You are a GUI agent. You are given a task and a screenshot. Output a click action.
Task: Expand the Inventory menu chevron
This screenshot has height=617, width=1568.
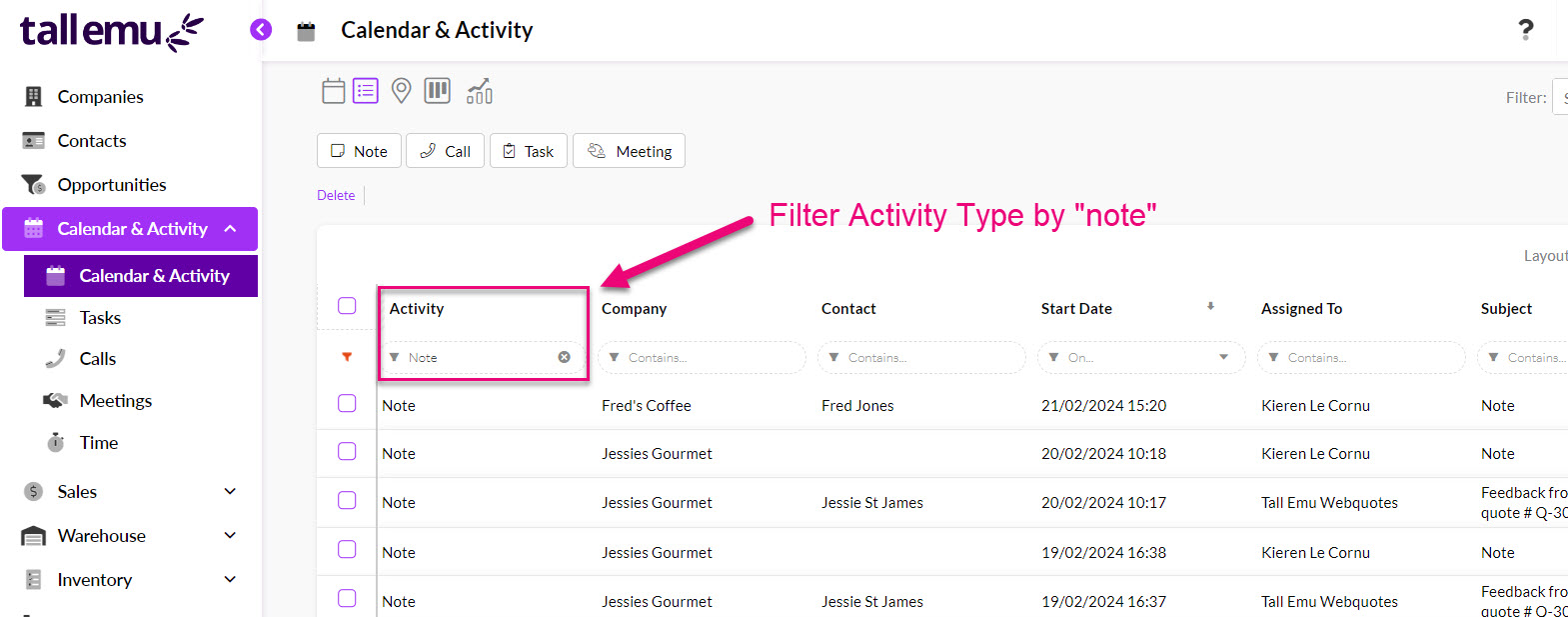(x=231, y=579)
